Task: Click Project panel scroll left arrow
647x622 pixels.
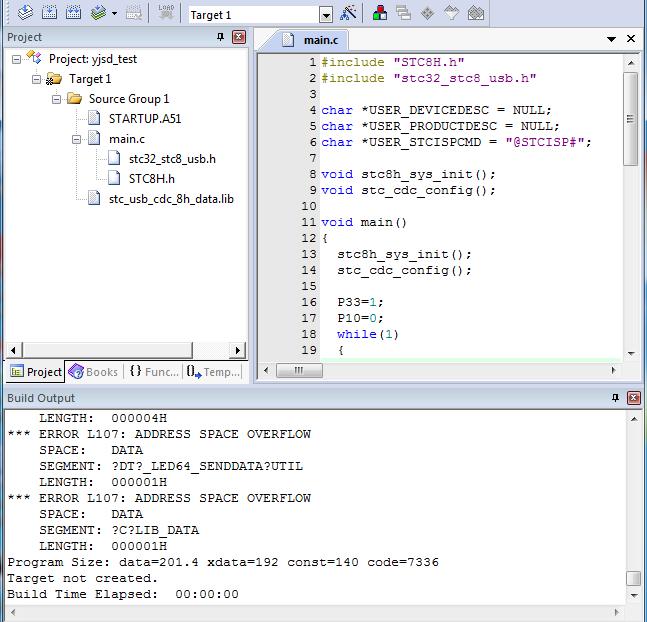Action: pyautogui.click(x=13, y=350)
